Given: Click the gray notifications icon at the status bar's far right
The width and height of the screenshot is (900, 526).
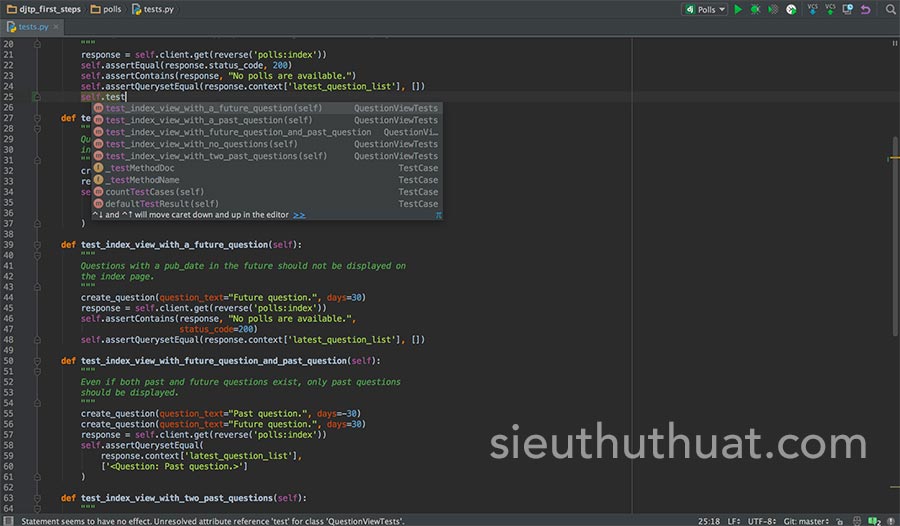Looking at the screenshot, I should pyautogui.click(x=891, y=521).
